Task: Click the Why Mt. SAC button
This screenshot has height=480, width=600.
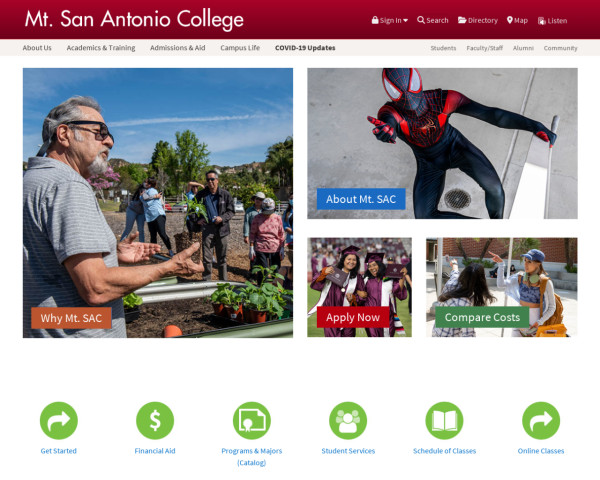Action: pyautogui.click(x=71, y=318)
